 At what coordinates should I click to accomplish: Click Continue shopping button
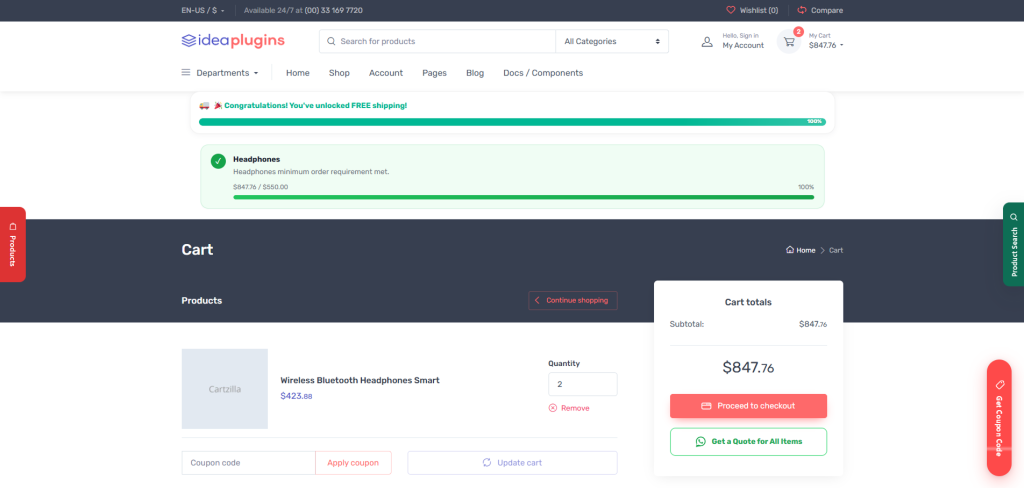click(x=573, y=301)
